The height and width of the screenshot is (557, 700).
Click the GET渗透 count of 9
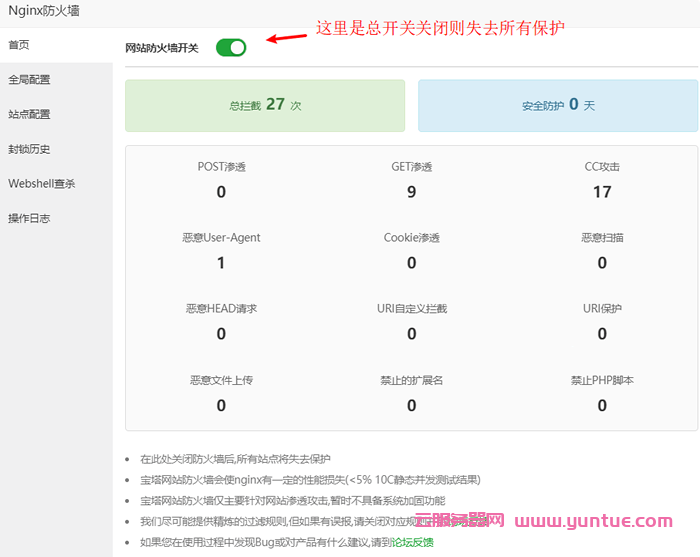411,192
